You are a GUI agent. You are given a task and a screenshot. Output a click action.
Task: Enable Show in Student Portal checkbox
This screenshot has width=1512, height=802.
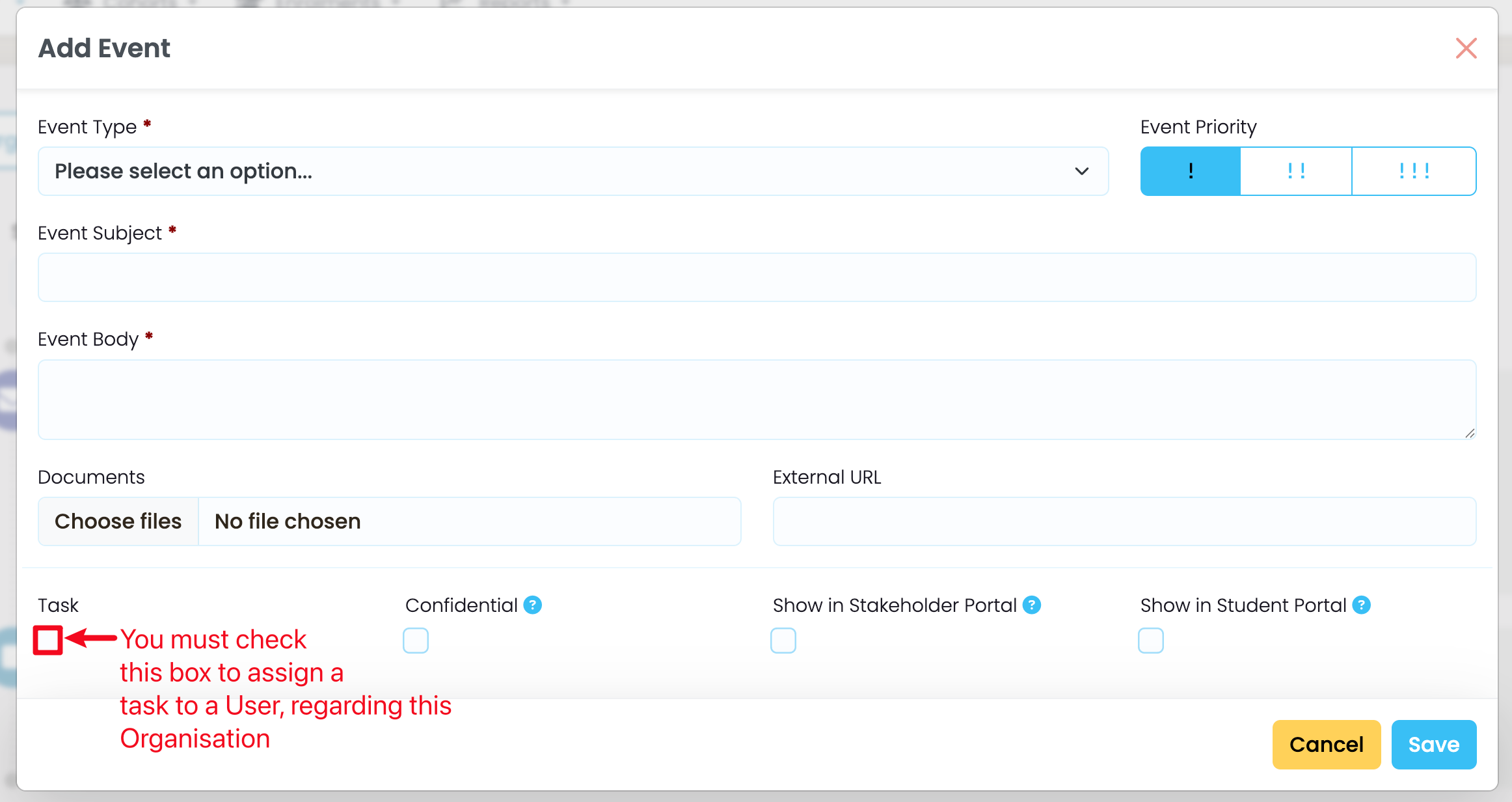[1151, 641]
